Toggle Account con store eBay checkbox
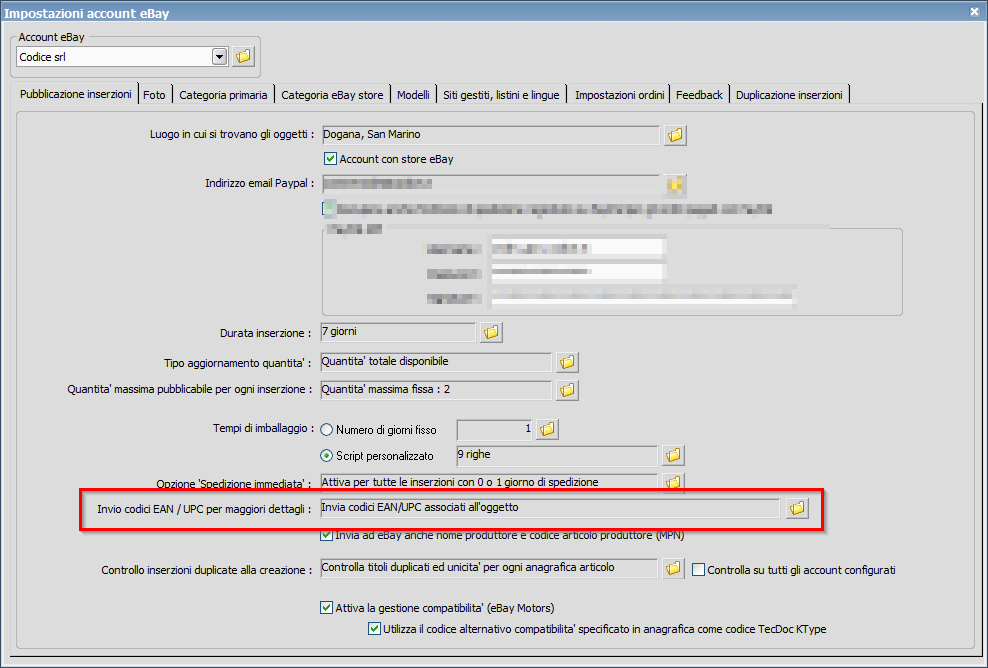Image resolution: width=988 pixels, height=668 pixels. (x=330, y=159)
